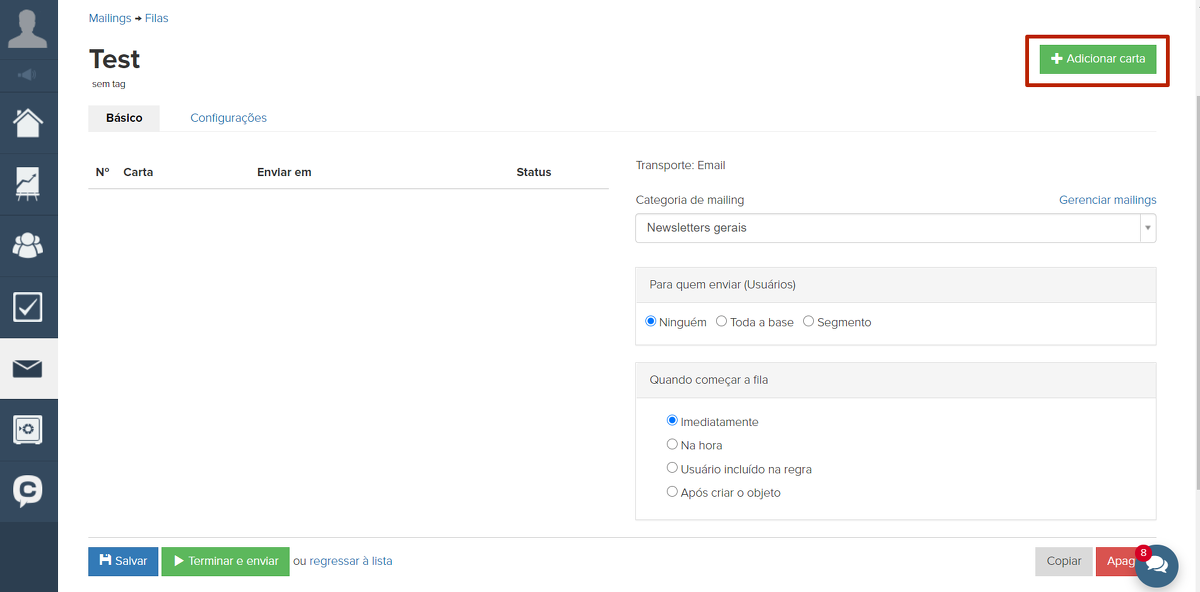Image resolution: width=1200 pixels, height=592 pixels.
Task: Click the Gerenciar mailings link
Action: pyautogui.click(x=1107, y=200)
